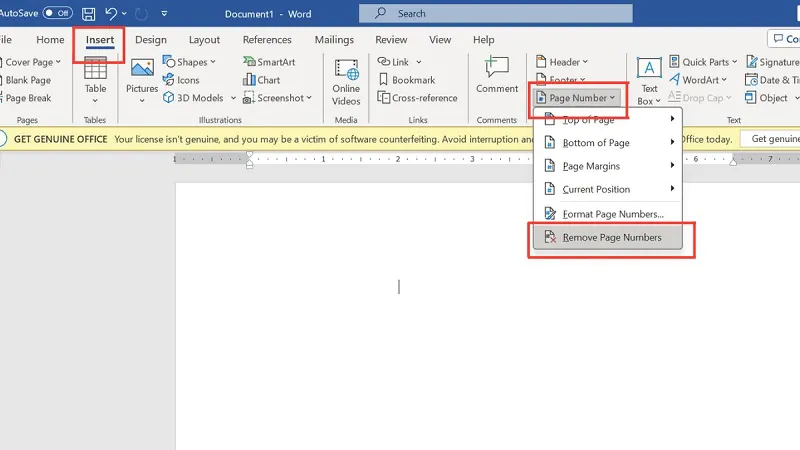800x450 pixels.
Task: Open the Mailings tab
Action: pyautogui.click(x=334, y=40)
